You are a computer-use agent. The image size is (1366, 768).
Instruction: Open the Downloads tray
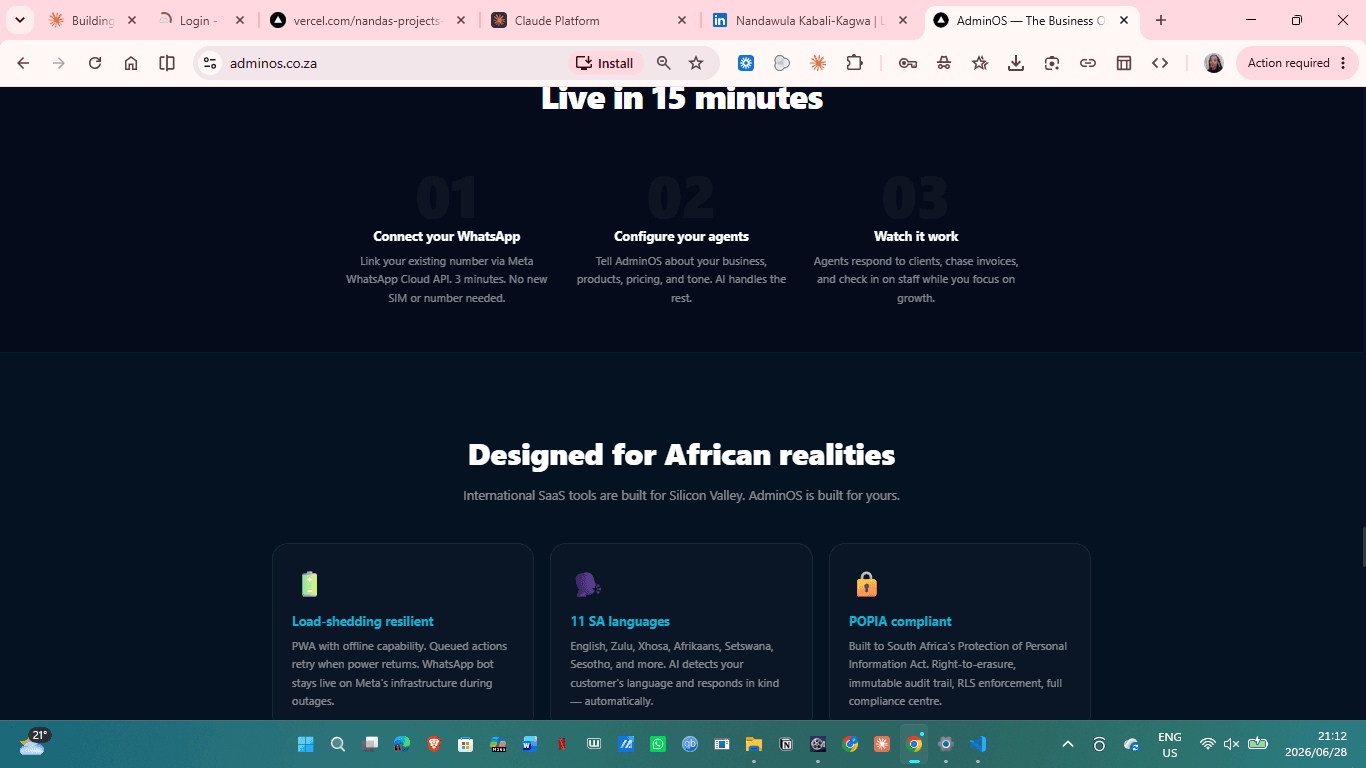pyautogui.click(x=1016, y=63)
